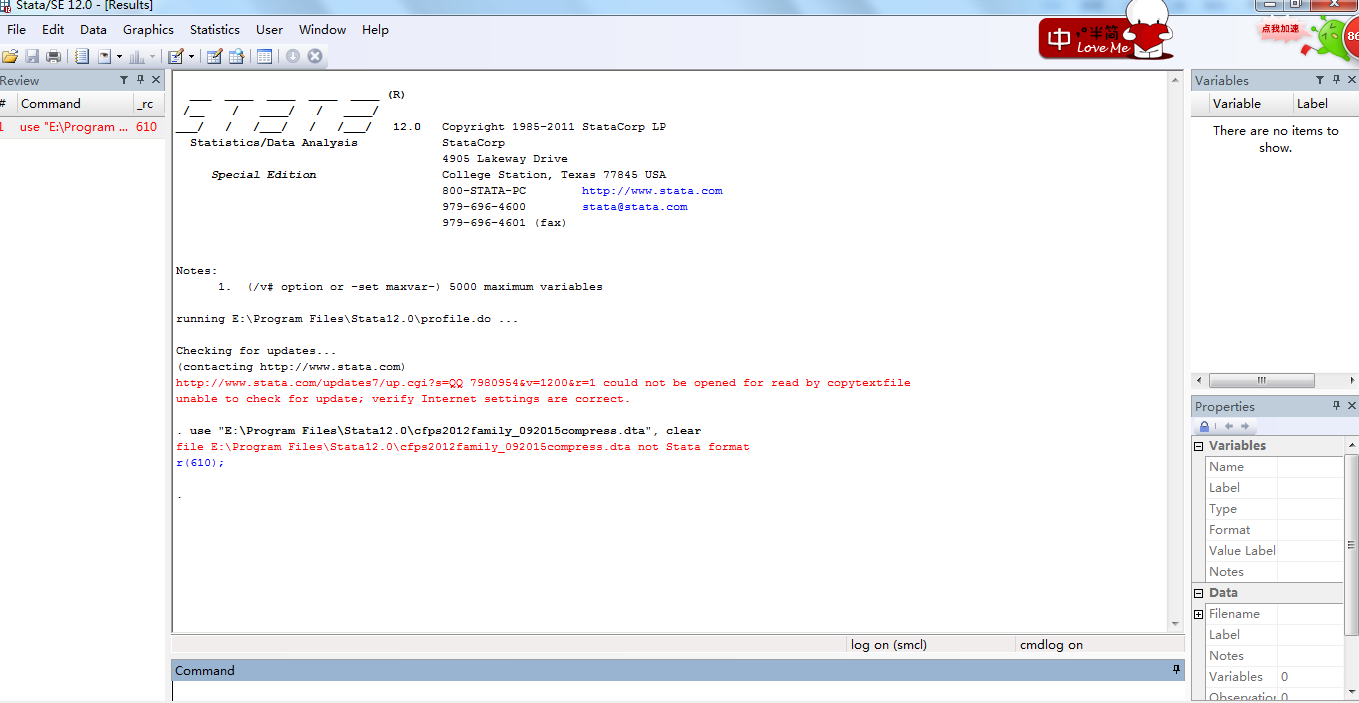
Task: Click the Results window scroll-up arrow
Action: pos(1176,79)
